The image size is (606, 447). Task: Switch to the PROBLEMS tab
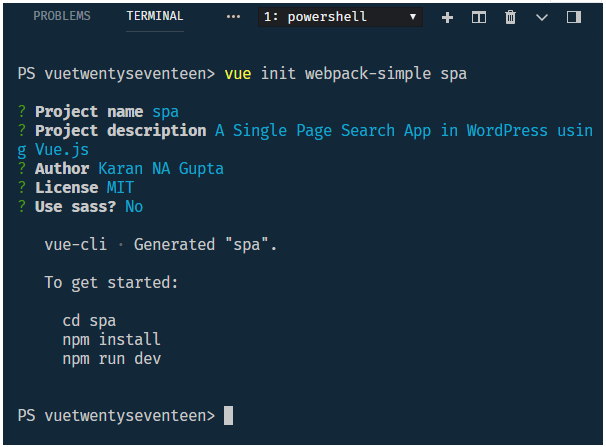(61, 16)
